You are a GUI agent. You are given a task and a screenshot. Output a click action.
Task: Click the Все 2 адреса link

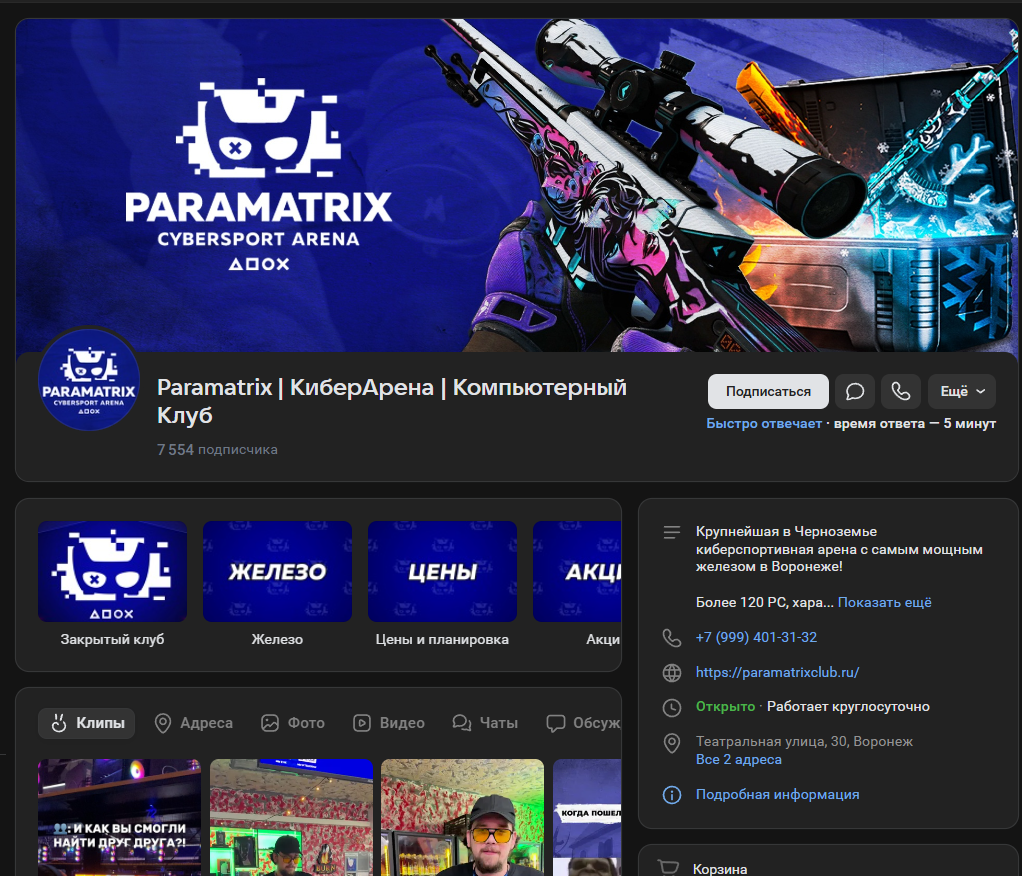[738, 759]
